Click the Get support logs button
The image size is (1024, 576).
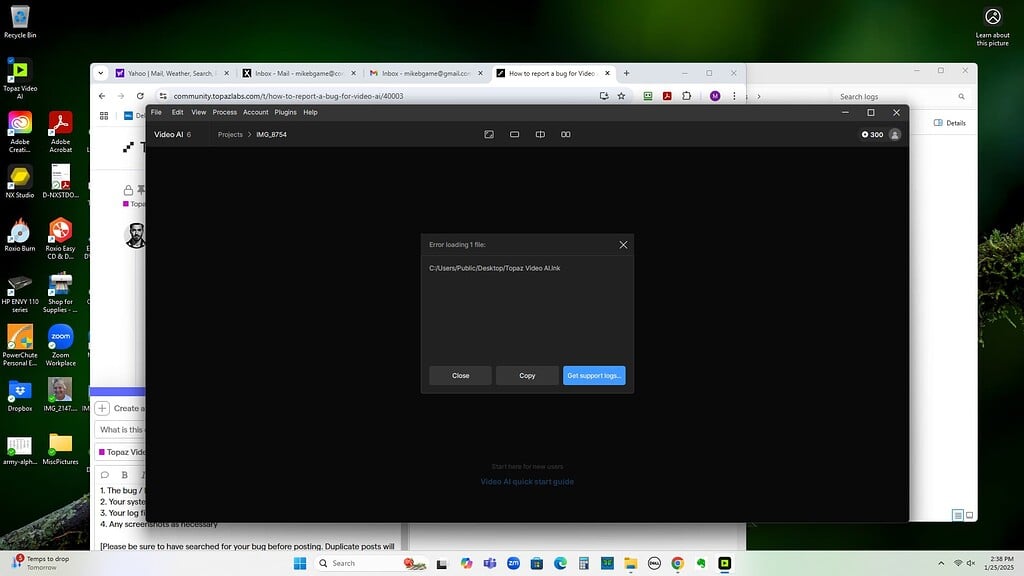coord(594,375)
